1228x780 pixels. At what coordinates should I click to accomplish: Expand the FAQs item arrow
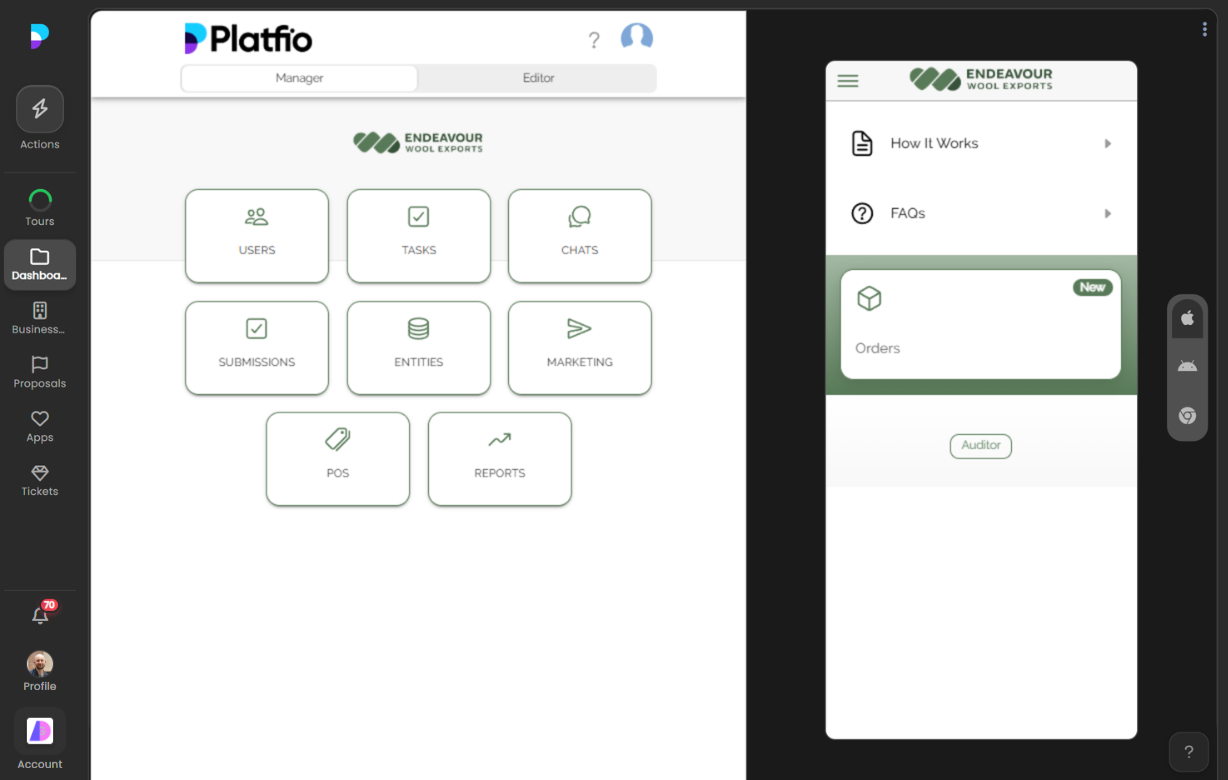[x=1107, y=214]
